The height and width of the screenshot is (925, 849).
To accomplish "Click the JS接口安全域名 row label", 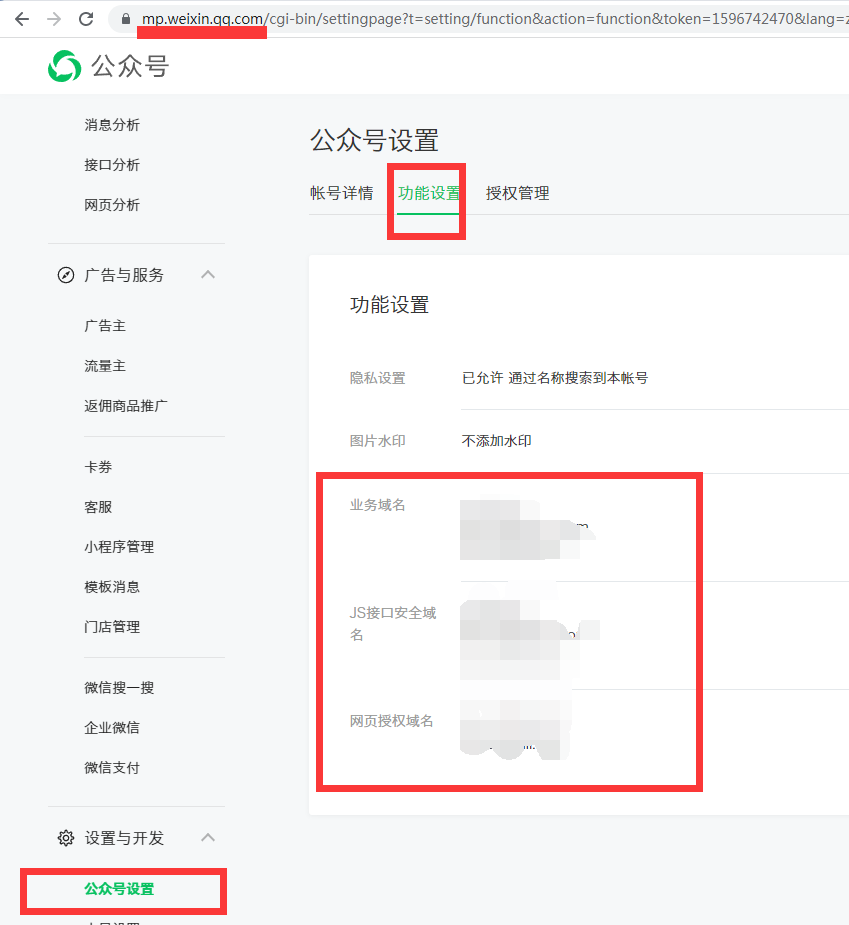I will pos(393,624).
